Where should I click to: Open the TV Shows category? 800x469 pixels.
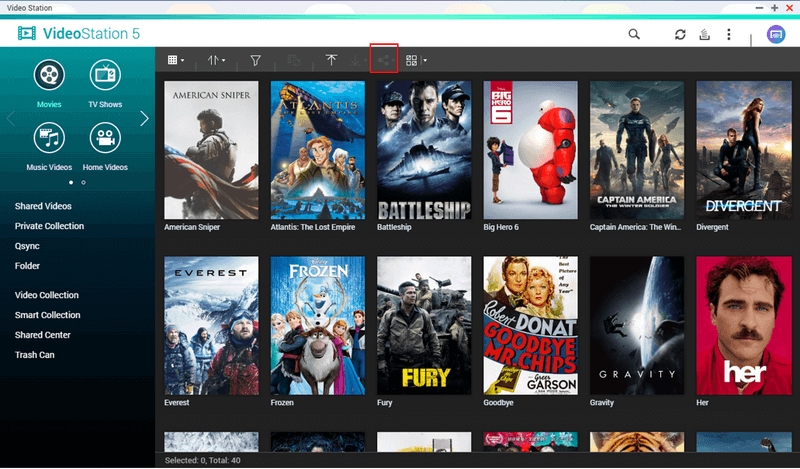105,84
